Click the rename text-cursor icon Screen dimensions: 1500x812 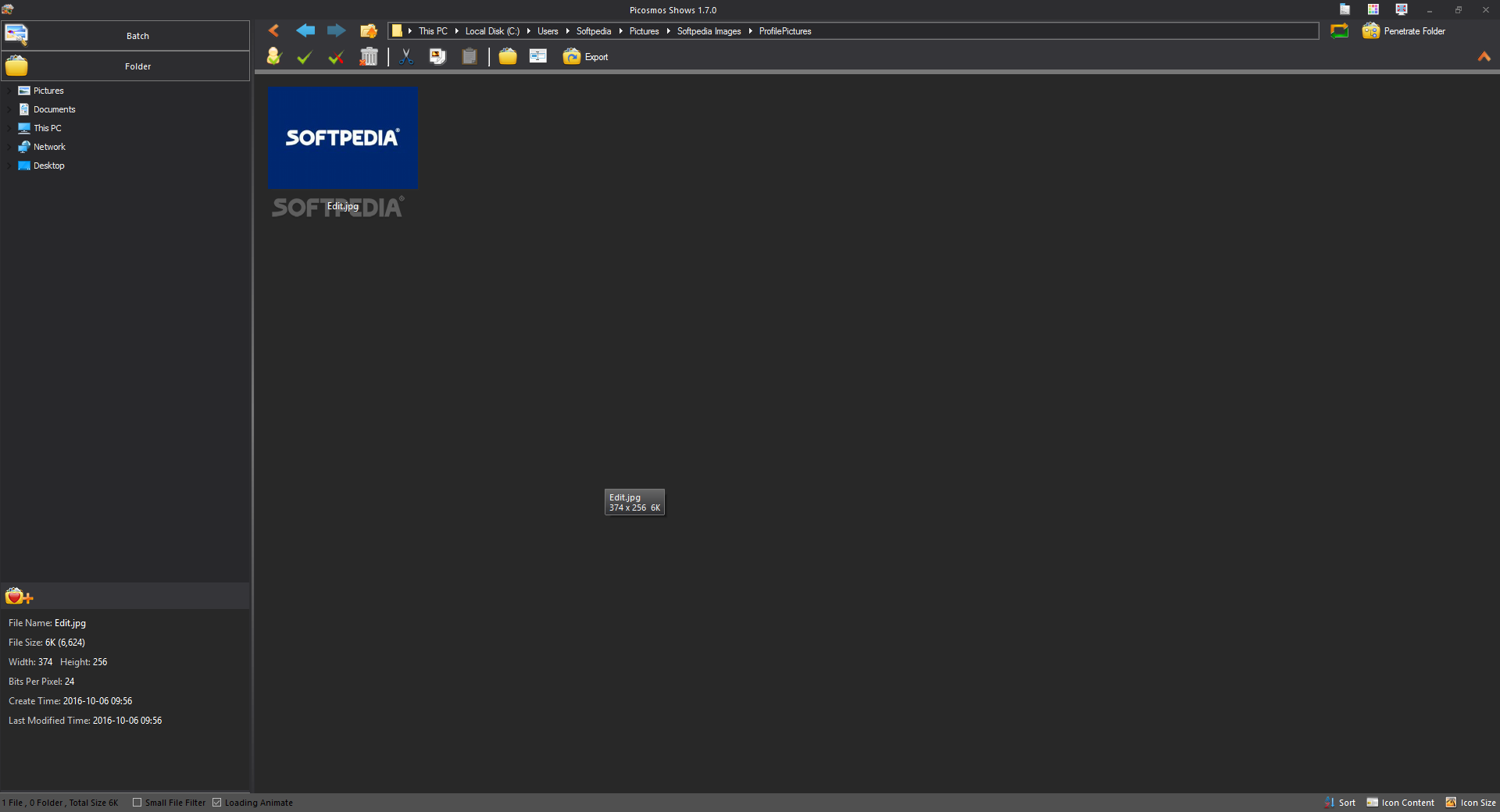[x=538, y=56]
